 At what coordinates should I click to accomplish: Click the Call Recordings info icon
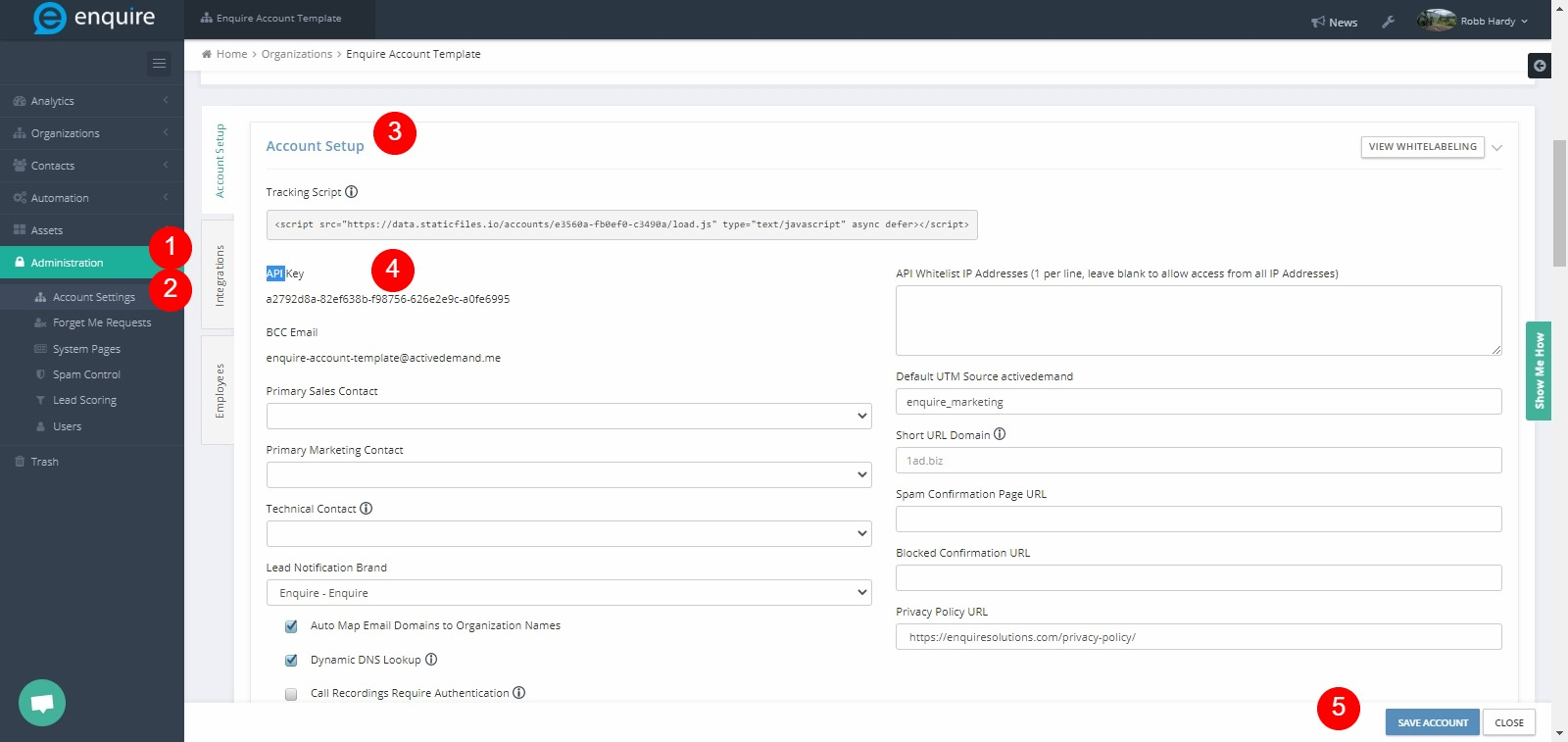tap(519, 693)
